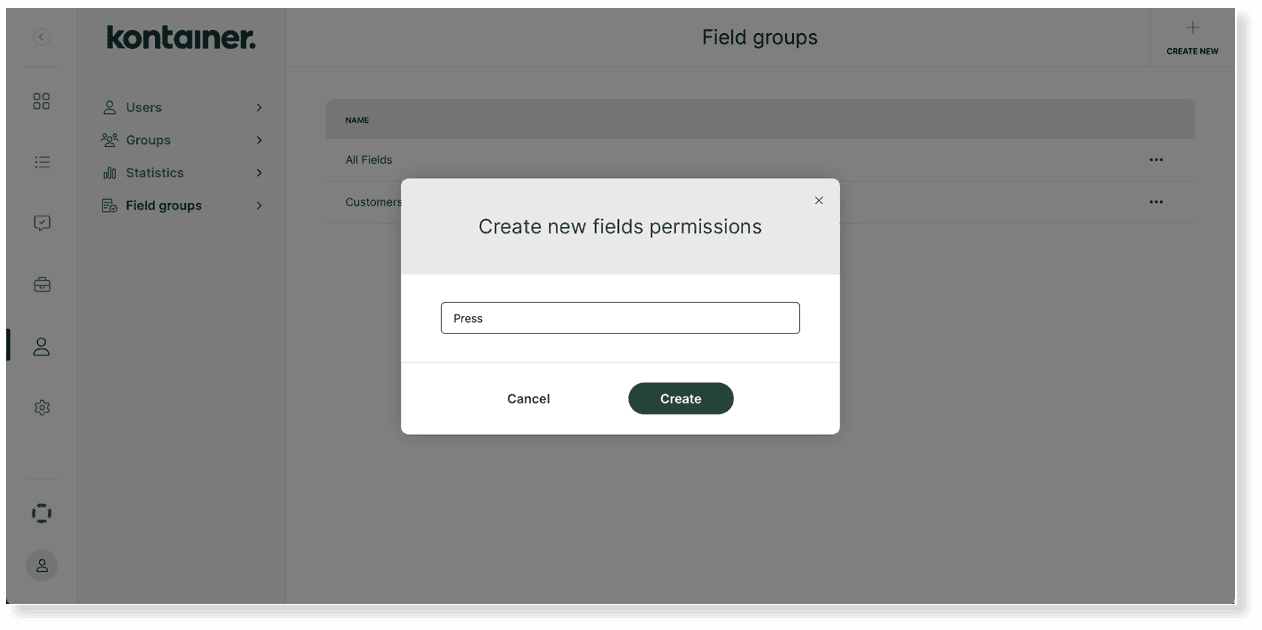Click the help support icon near bottom
The height and width of the screenshot is (630, 1262).
click(x=41, y=512)
